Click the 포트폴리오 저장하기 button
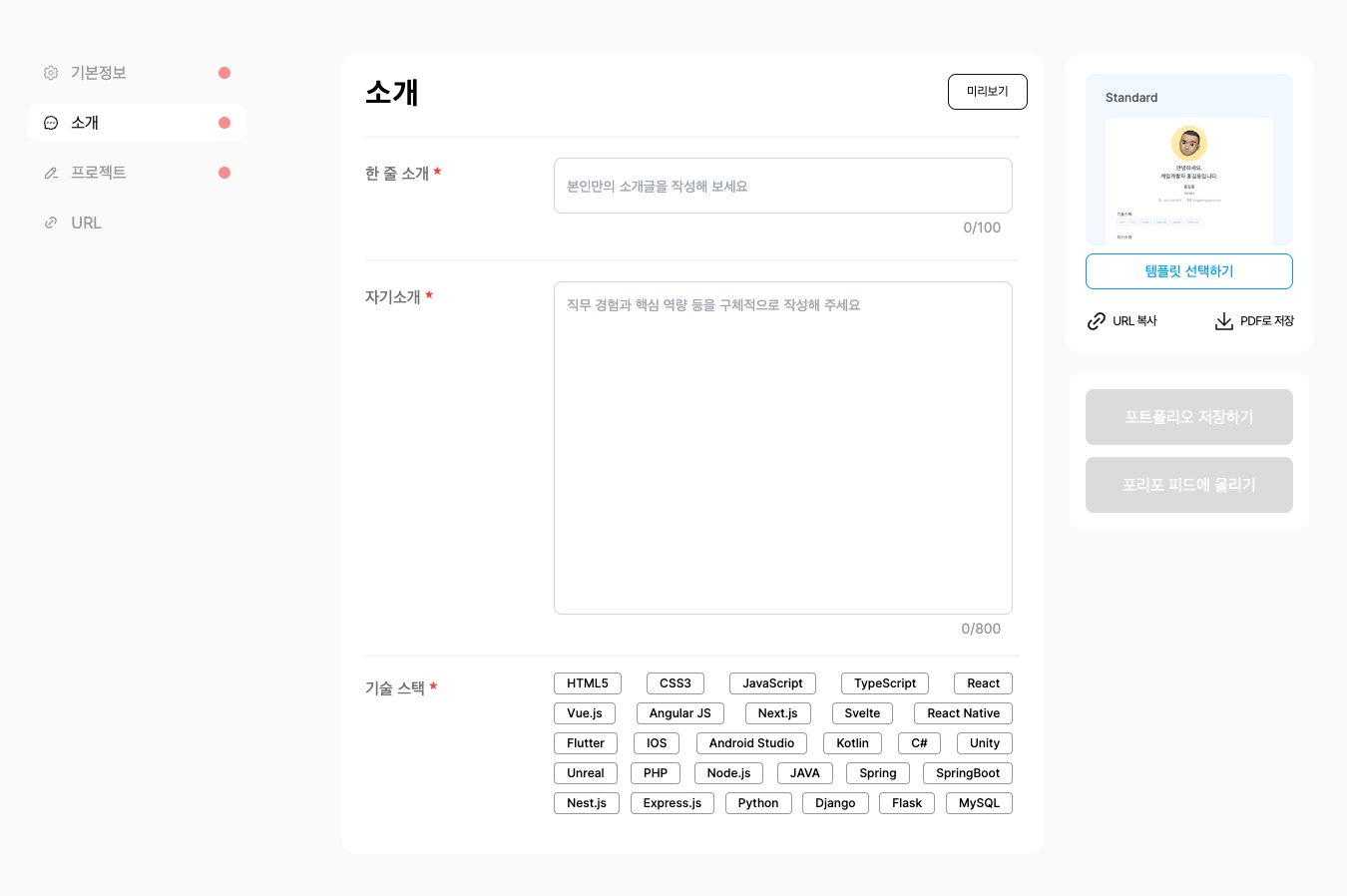The width and height of the screenshot is (1347, 896). point(1188,416)
